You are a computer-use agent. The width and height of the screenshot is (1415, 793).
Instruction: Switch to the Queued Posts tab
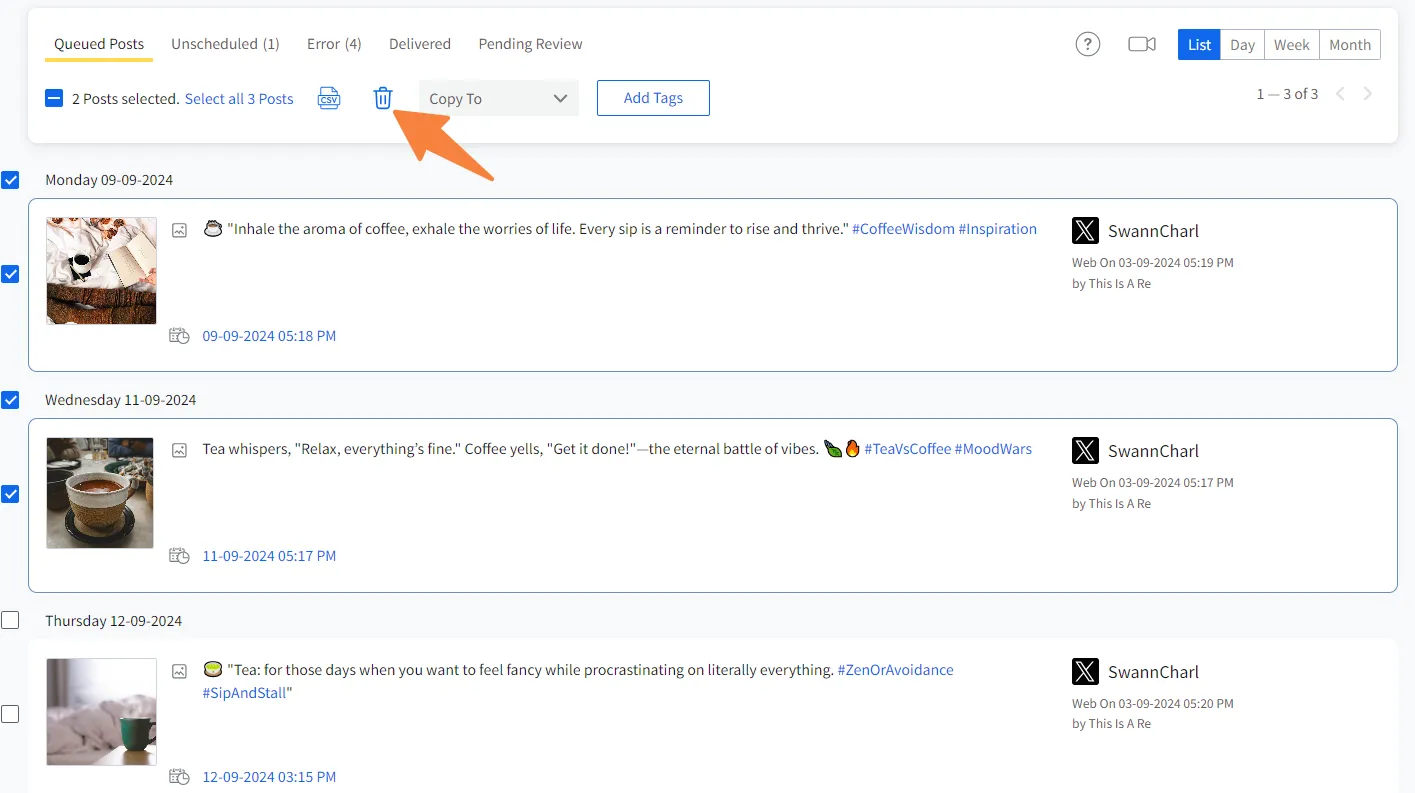click(99, 44)
